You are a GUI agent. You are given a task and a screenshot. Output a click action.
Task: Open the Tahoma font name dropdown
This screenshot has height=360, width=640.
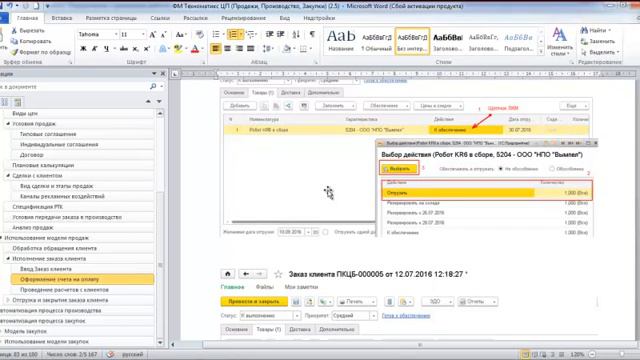click(x=116, y=35)
